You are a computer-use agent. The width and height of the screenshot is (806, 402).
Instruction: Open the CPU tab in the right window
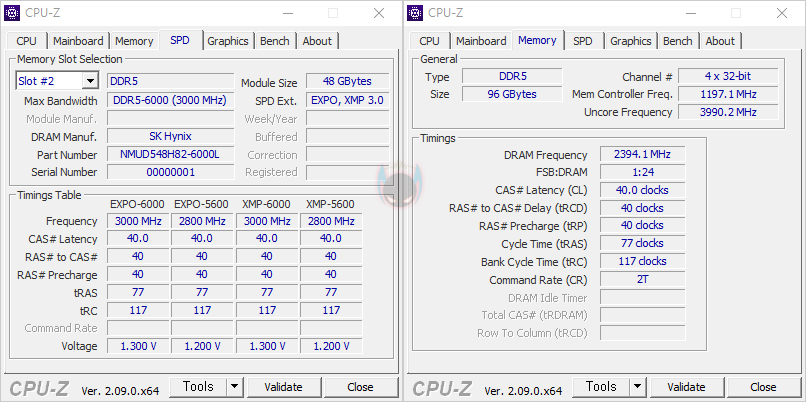429,41
